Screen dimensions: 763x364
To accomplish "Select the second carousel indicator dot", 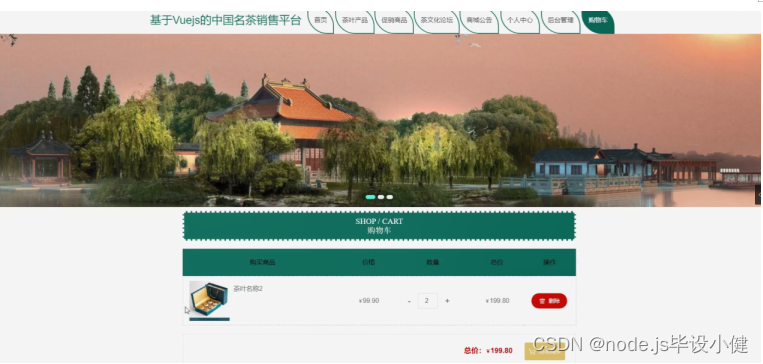I will (381, 197).
